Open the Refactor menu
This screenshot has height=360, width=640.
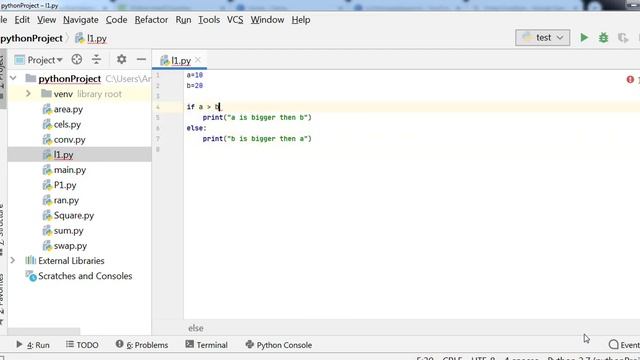coord(151,20)
